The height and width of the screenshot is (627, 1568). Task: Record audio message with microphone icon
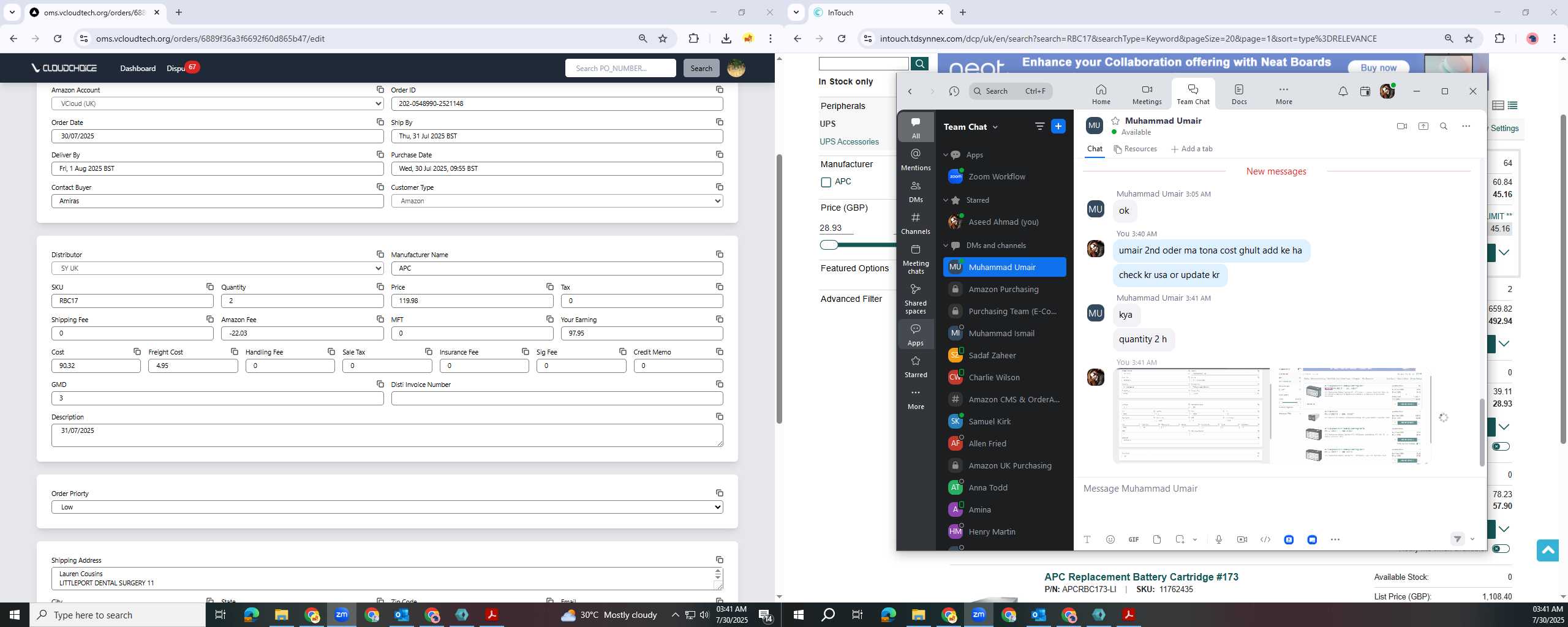tap(1218, 539)
